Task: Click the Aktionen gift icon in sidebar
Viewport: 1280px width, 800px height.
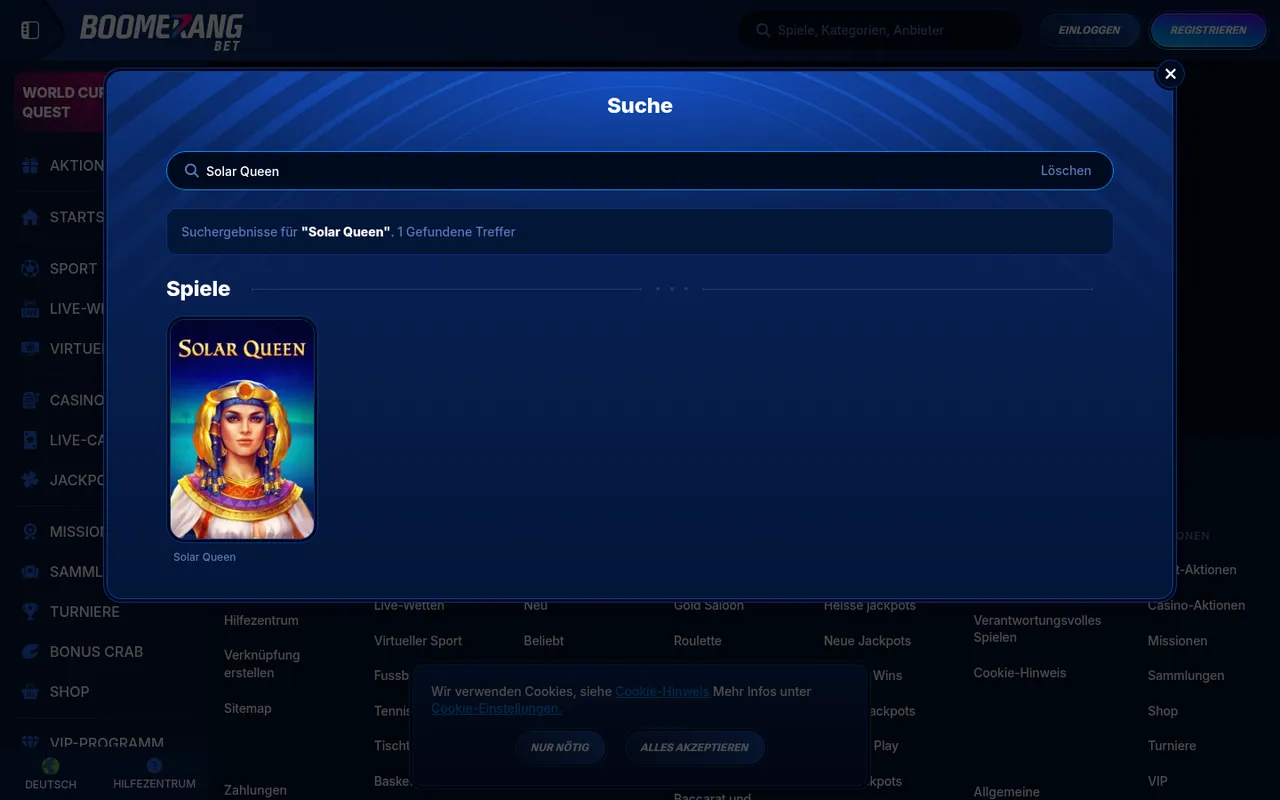Action: click(30, 166)
